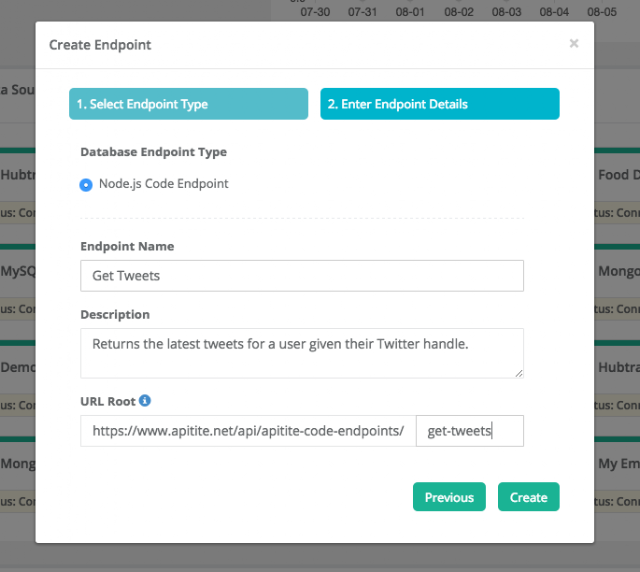Click the 08-05 date on background chart
This screenshot has height=572, width=640.
coord(602,12)
